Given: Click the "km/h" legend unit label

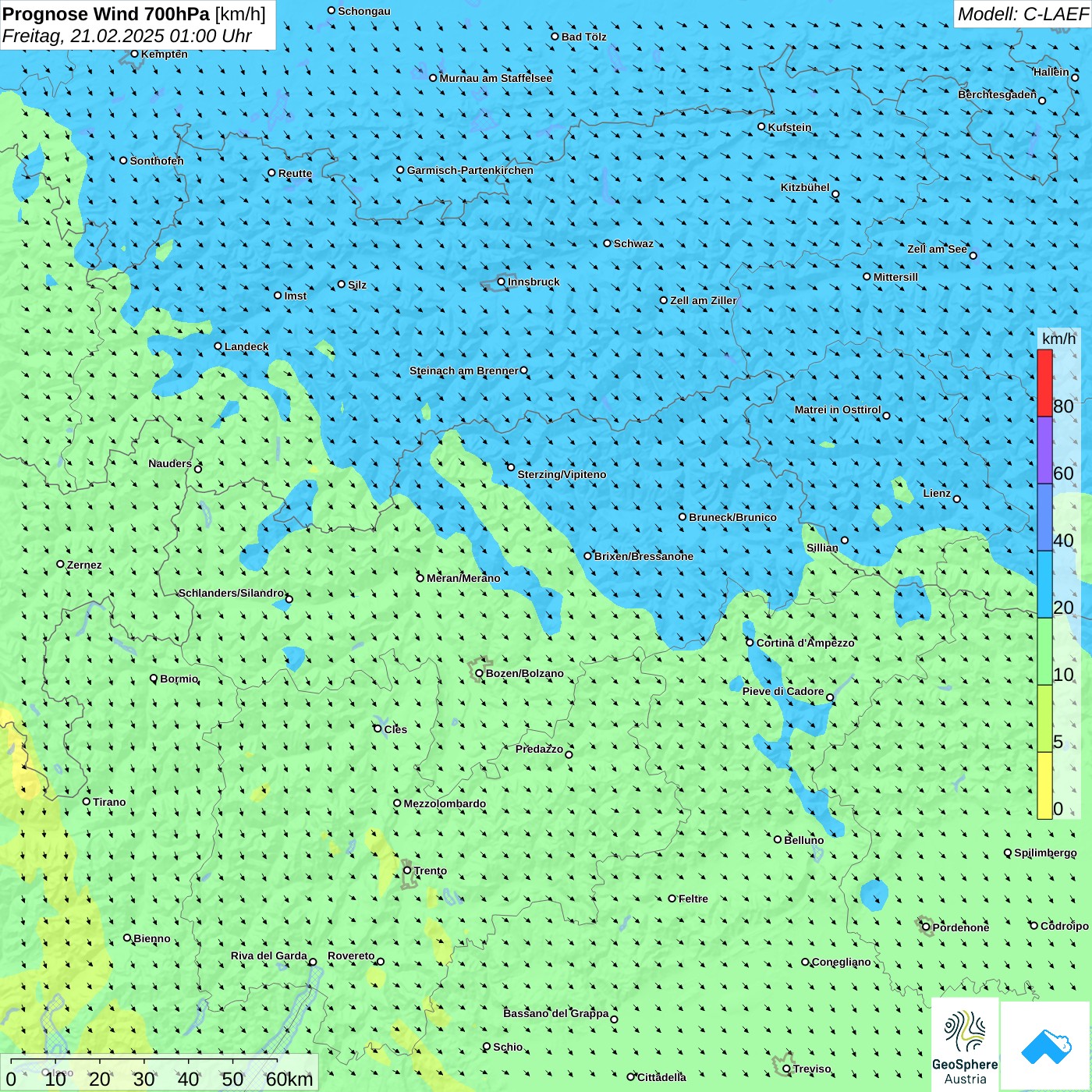Looking at the screenshot, I should click(x=1059, y=339).
